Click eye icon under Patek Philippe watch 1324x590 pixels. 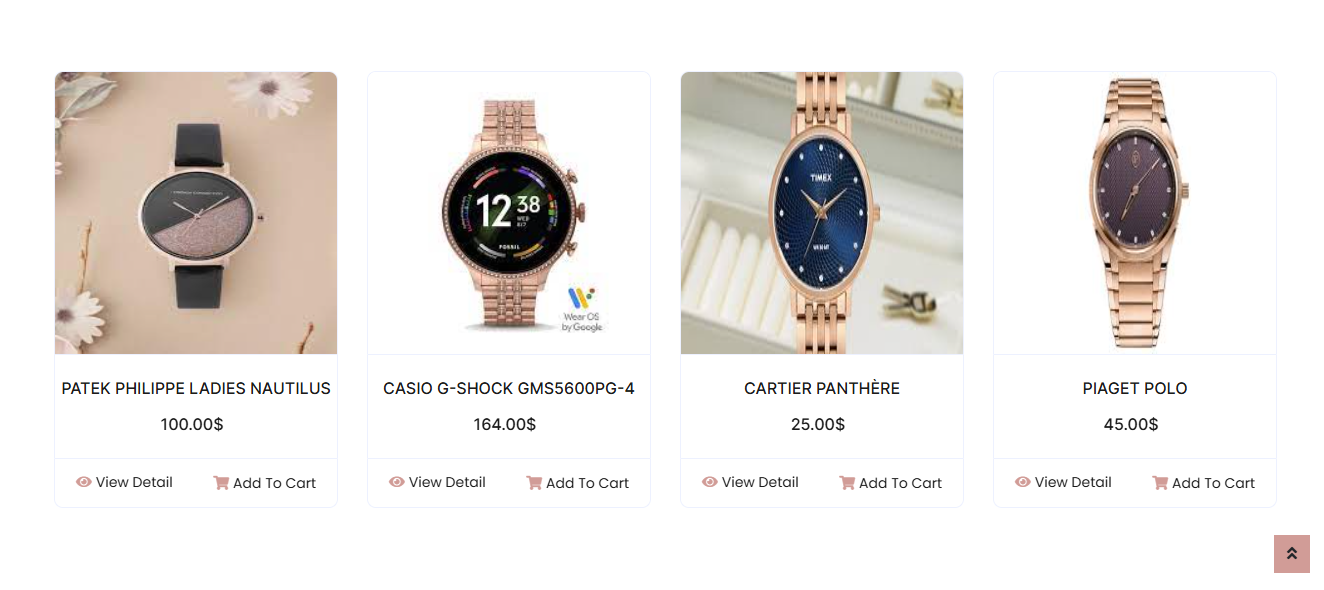(84, 482)
